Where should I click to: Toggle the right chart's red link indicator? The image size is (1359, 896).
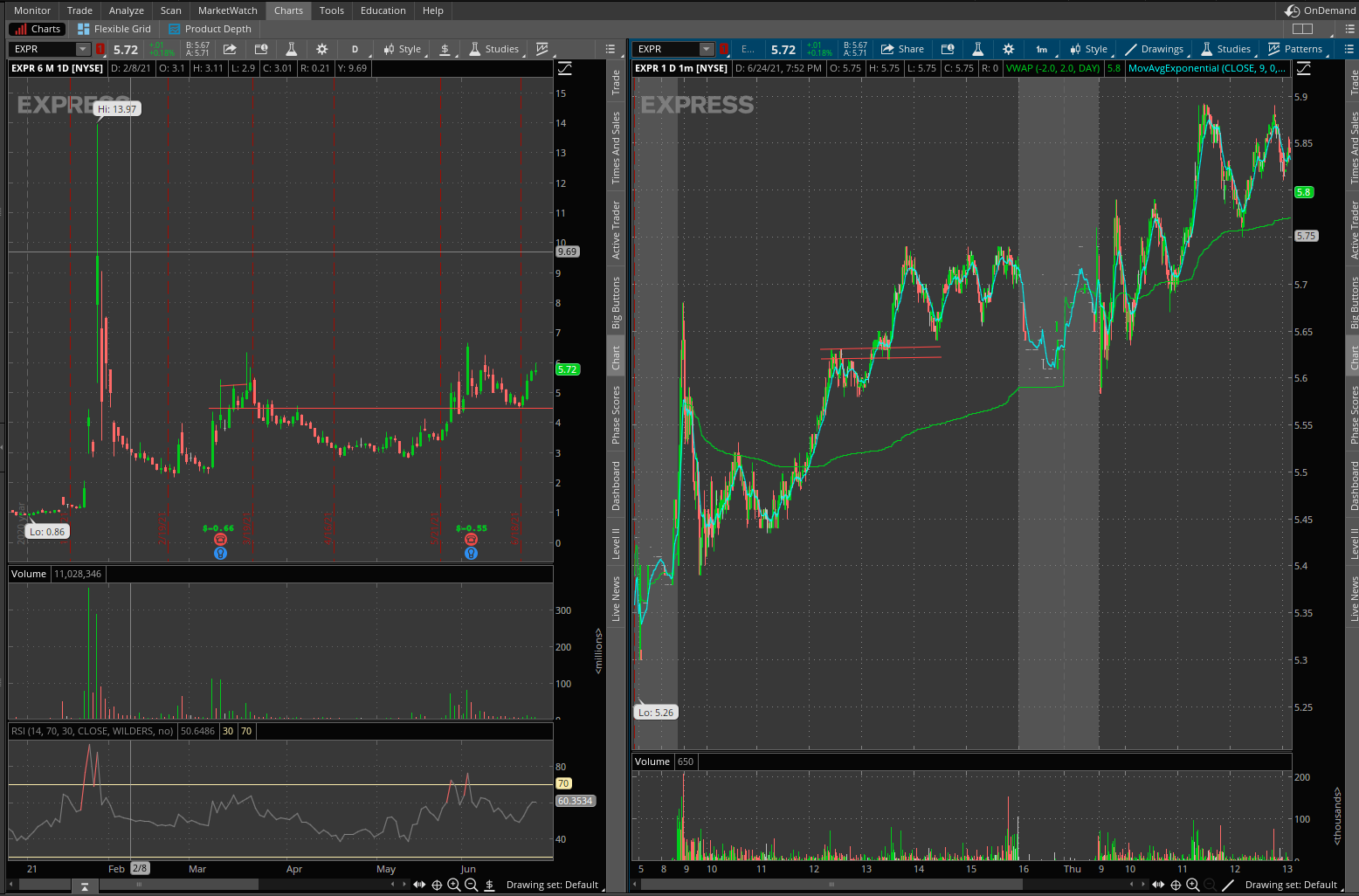[x=723, y=49]
